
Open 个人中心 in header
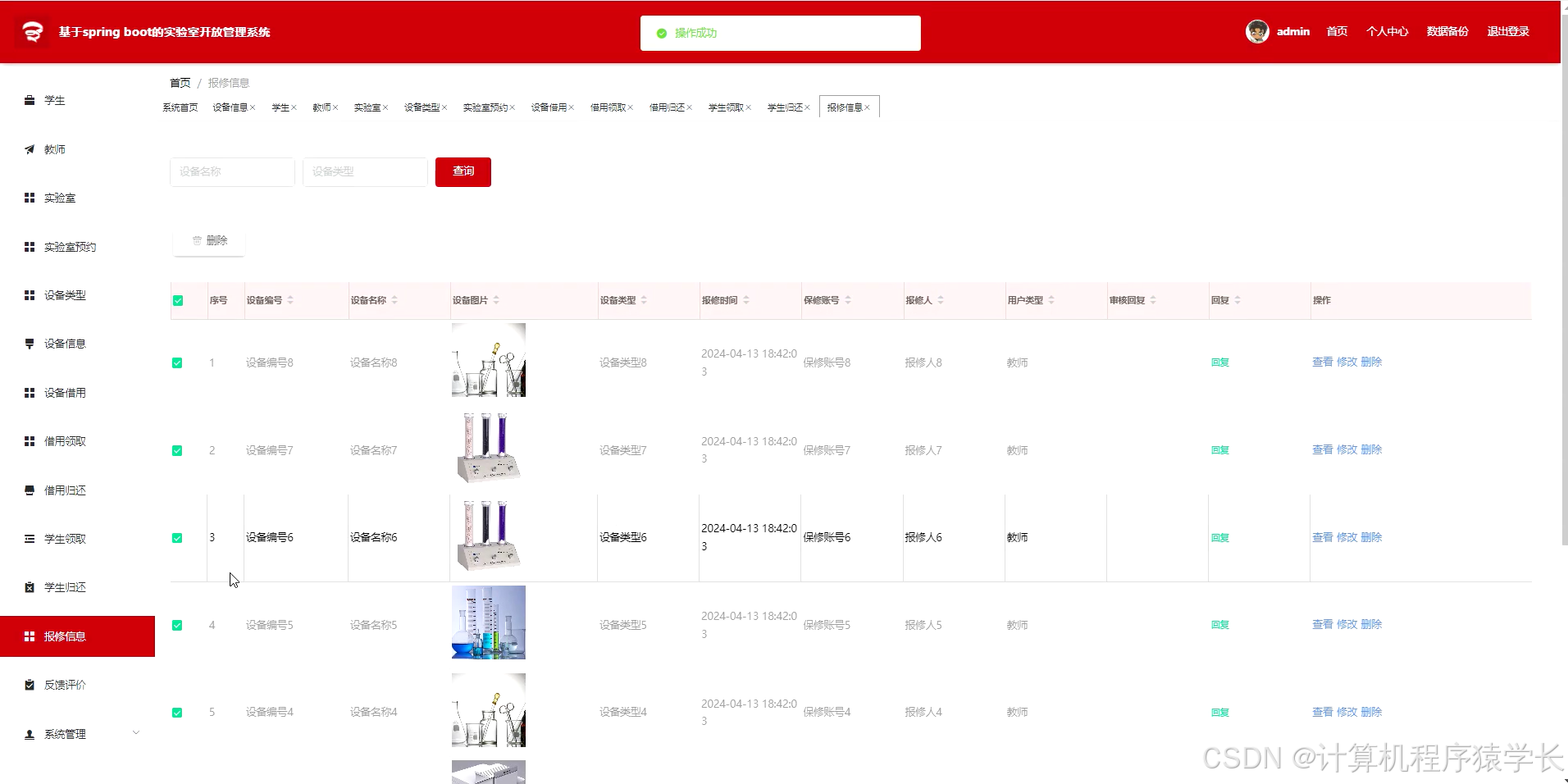[x=1387, y=31]
